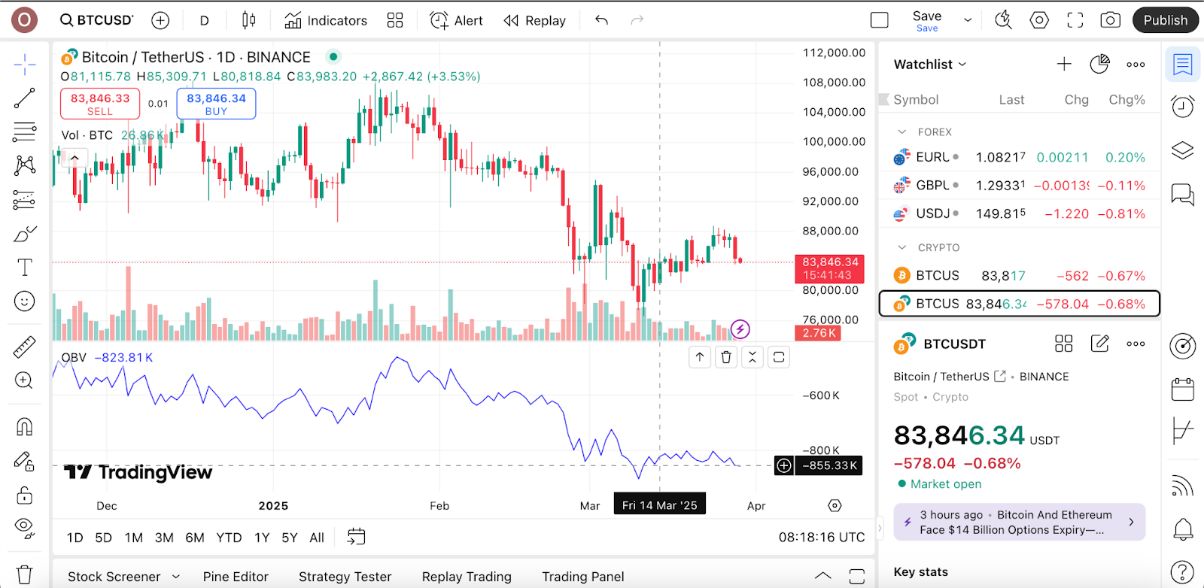Open the Alerts panel clock icon
Screen dimensions: 1204x588
[x=1182, y=107]
